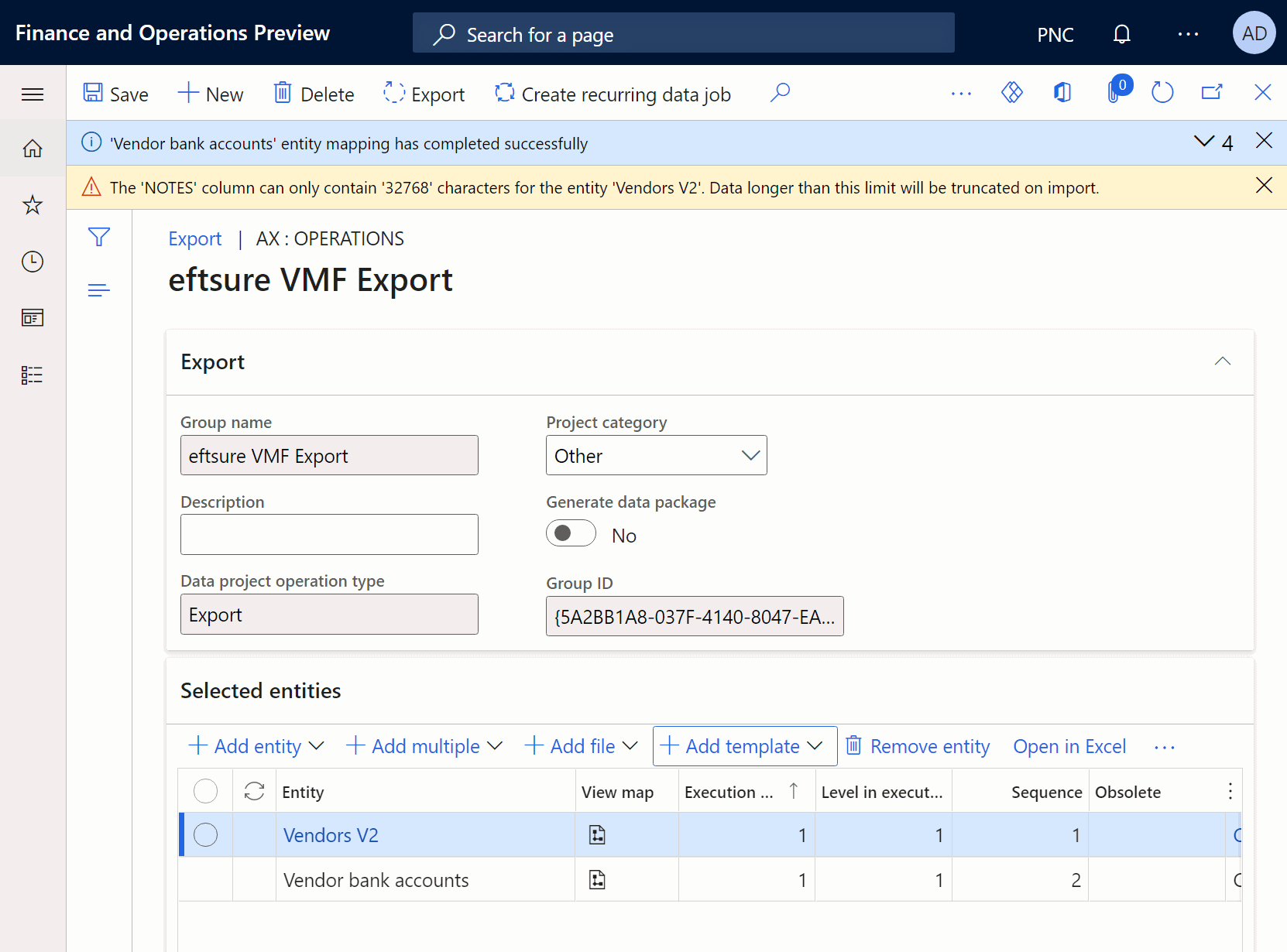Click the Data project operation type field
The width and height of the screenshot is (1287, 952).
tap(329, 614)
